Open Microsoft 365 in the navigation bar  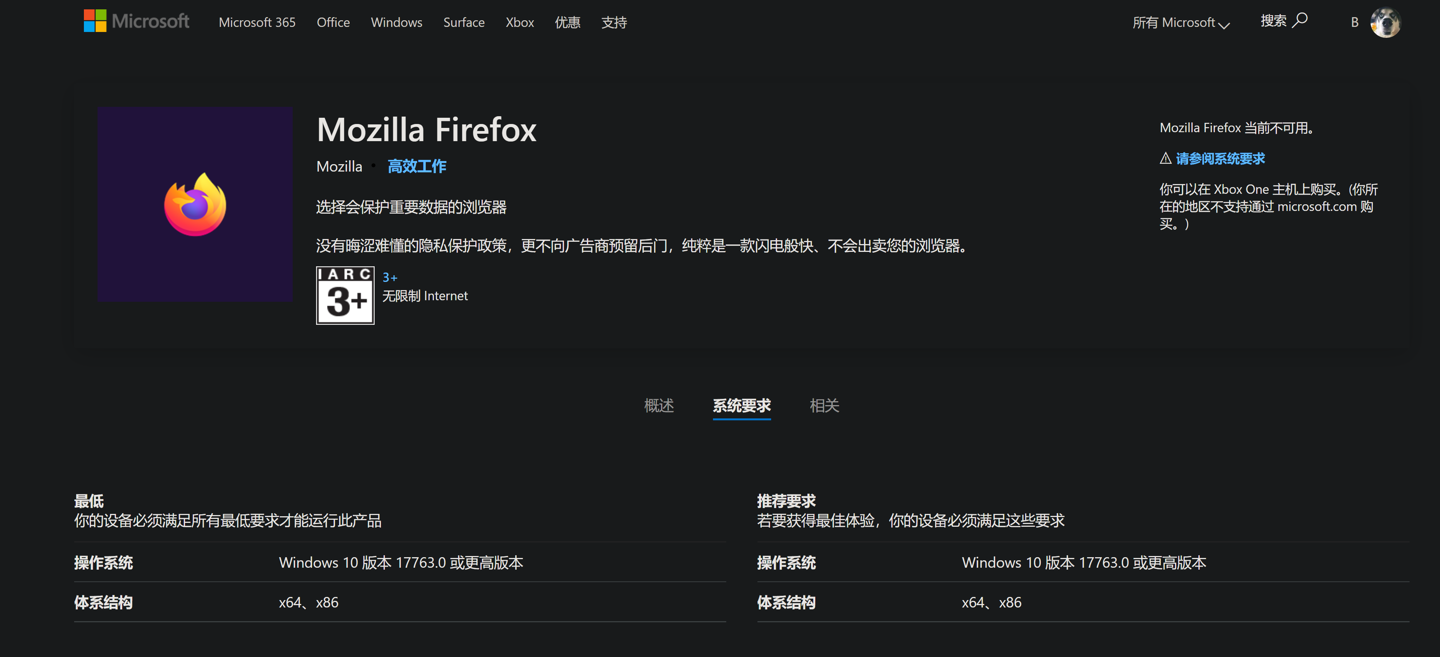coord(257,22)
